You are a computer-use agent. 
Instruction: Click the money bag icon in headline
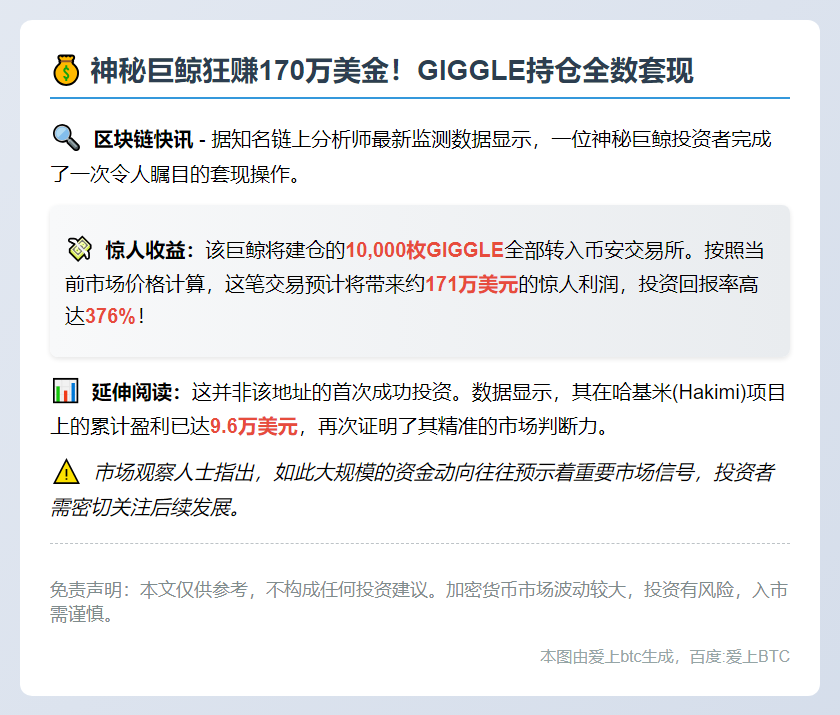pos(65,71)
